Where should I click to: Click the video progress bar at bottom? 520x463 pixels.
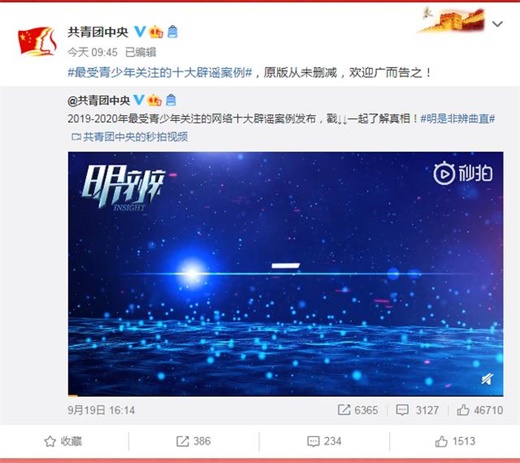click(x=286, y=395)
